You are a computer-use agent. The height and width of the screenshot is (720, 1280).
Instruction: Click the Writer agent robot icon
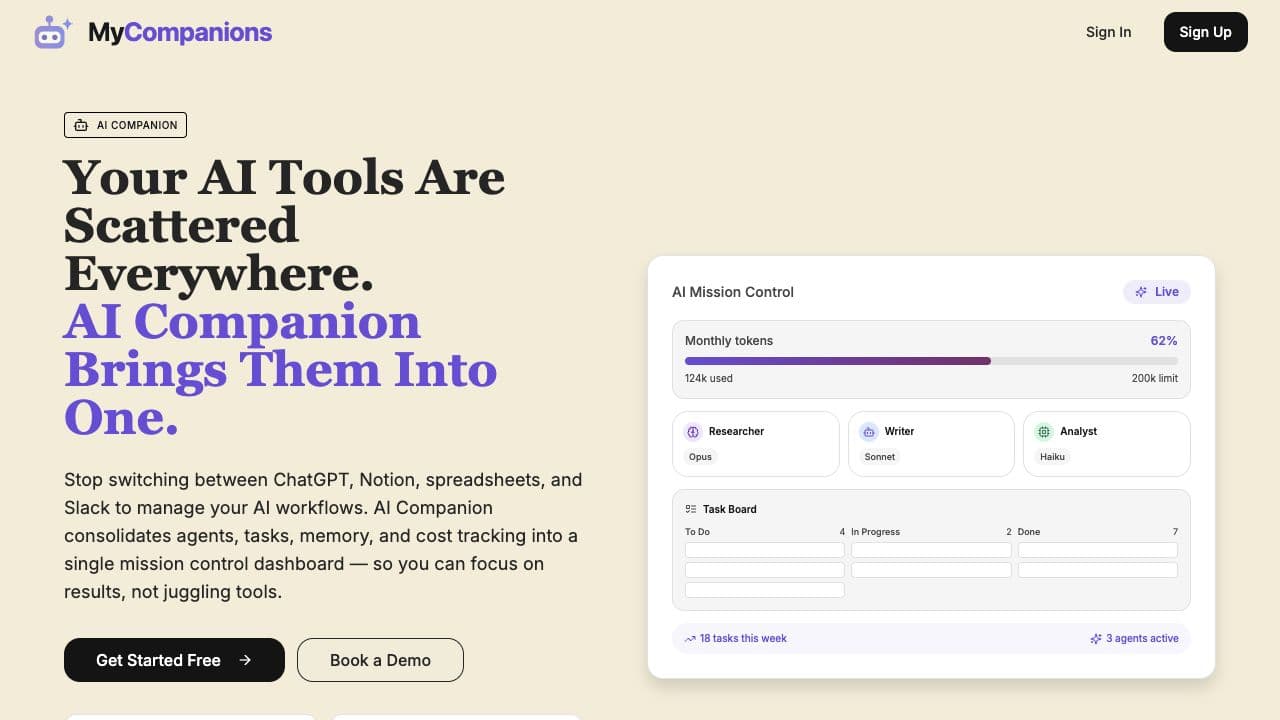pyautogui.click(x=868, y=431)
